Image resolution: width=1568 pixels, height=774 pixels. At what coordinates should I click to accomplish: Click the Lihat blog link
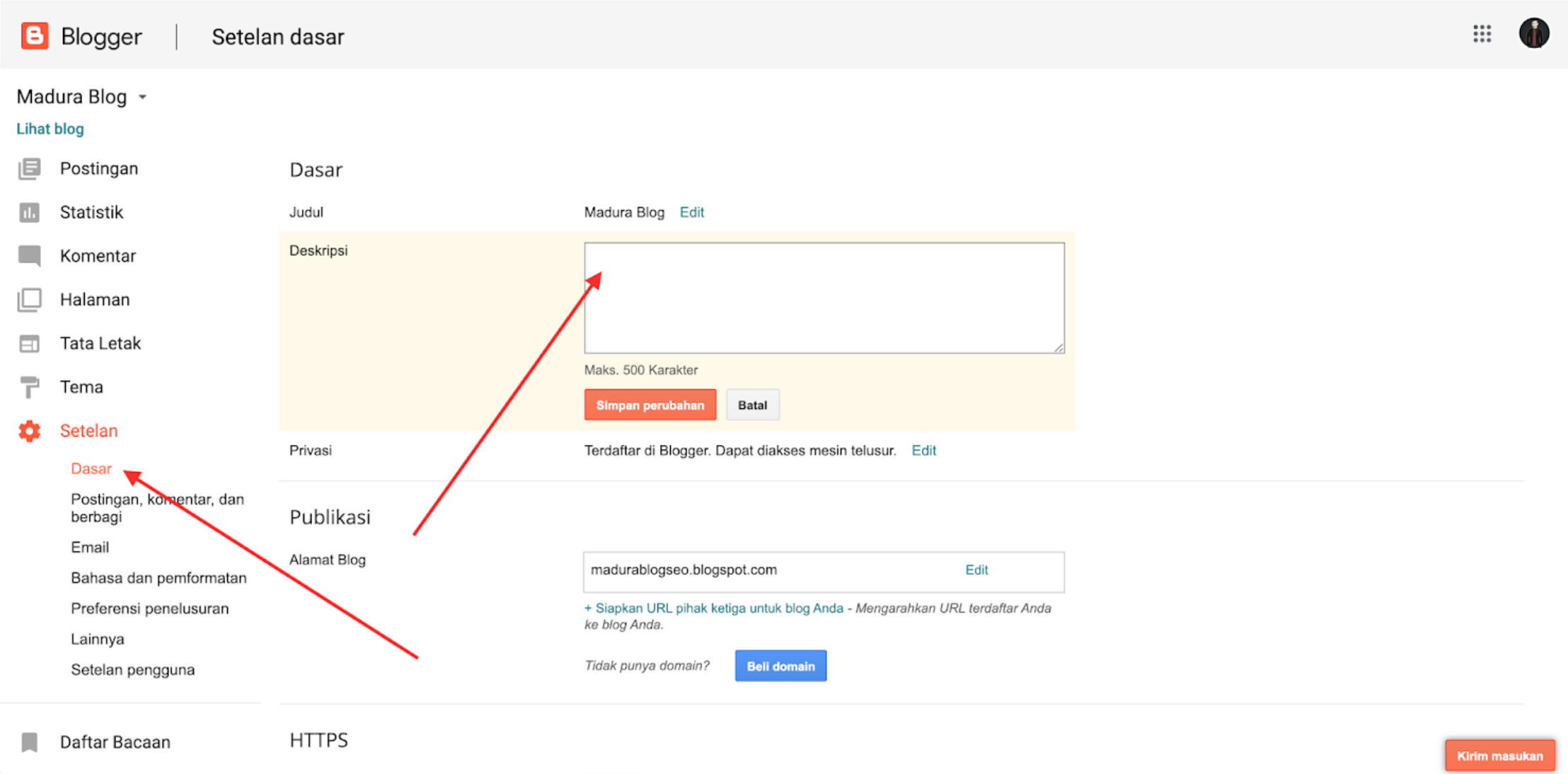(50, 129)
